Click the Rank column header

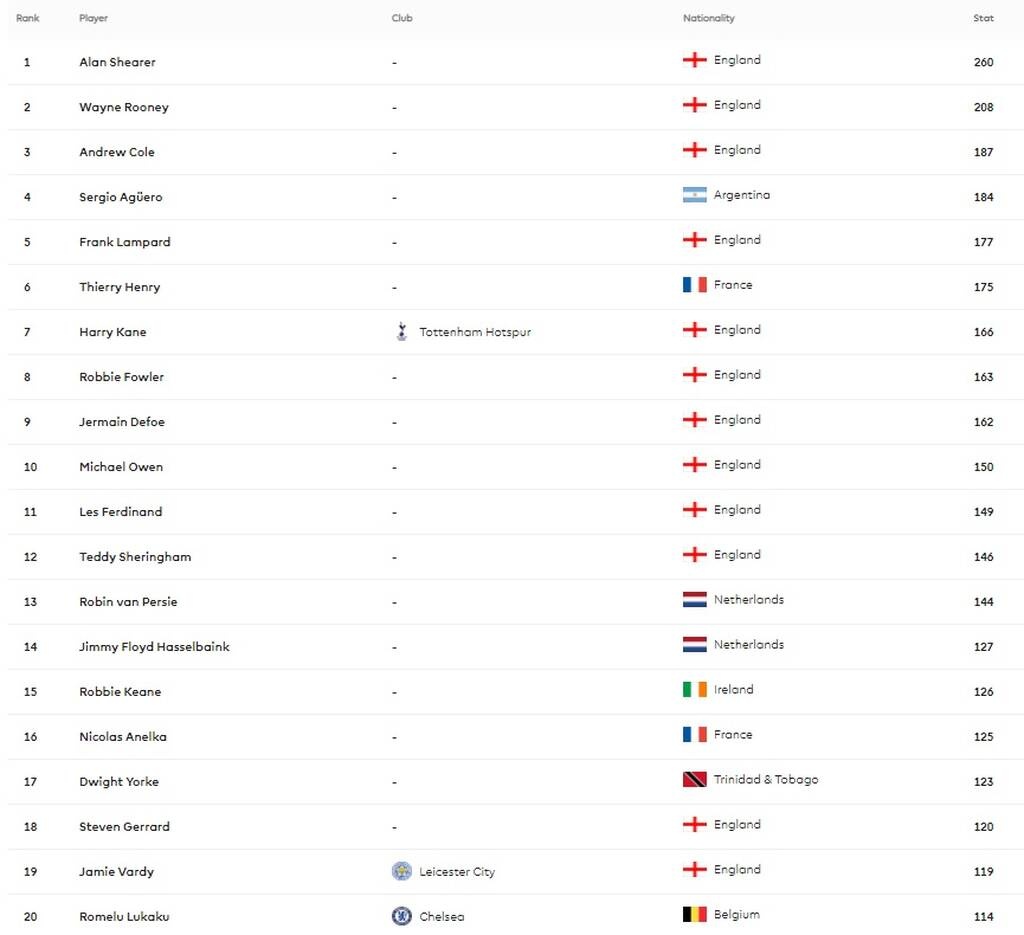pyautogui.click(x=28, y=18)
